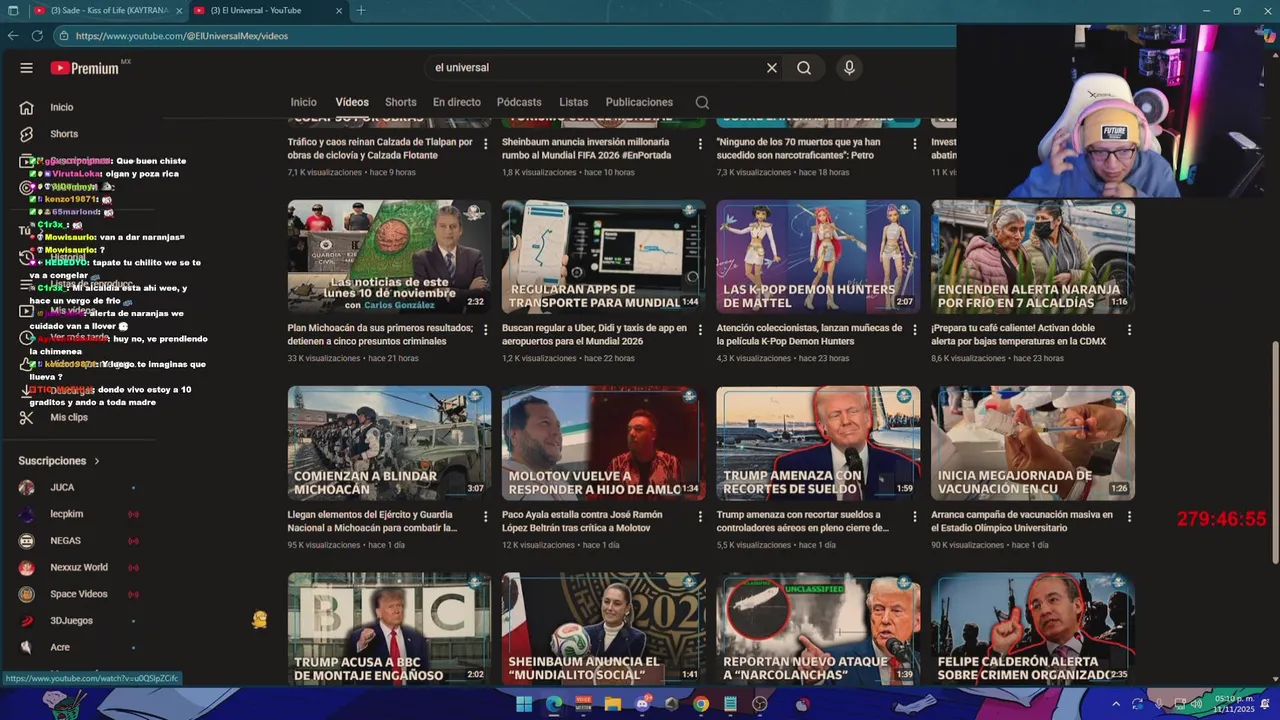This screenshot has width=1280, height=720.
Task: Open the Publicaciones tab
Action: pyautogui.click(x=639, y=102)
